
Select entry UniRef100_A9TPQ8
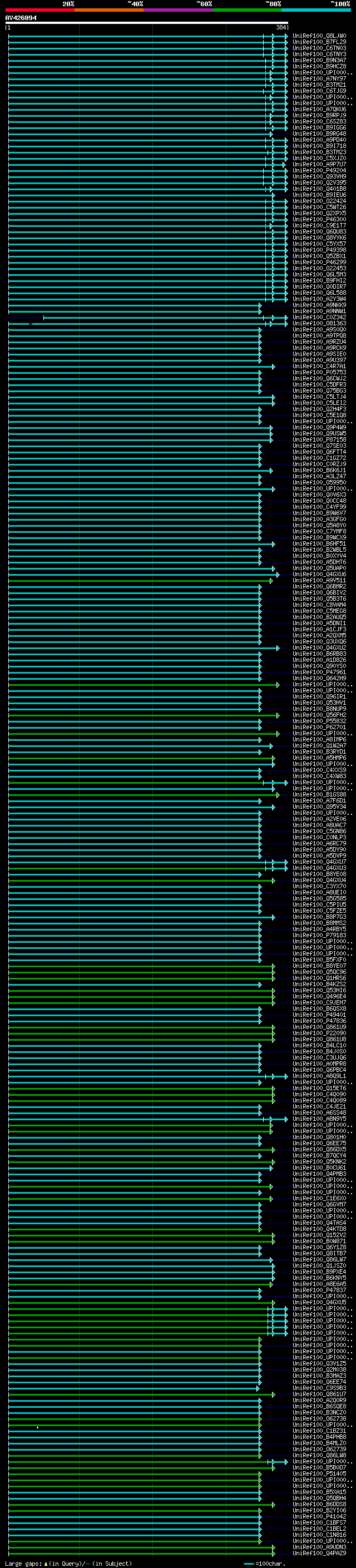[319, 335]
